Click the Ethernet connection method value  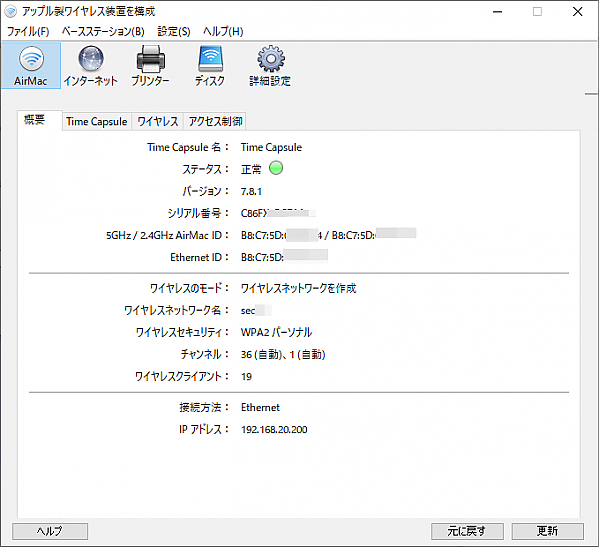pos(260,408)
